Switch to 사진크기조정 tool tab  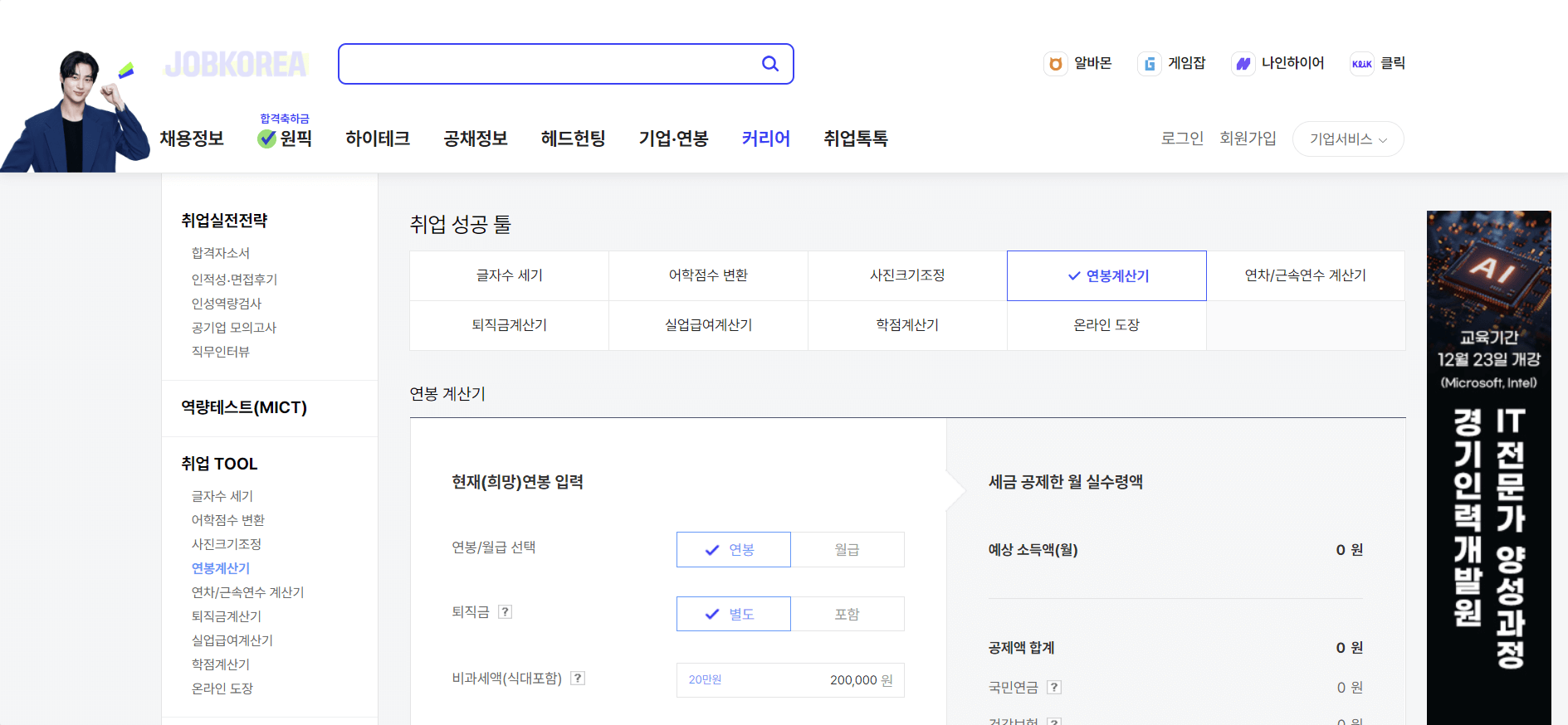tap(908, 275)
